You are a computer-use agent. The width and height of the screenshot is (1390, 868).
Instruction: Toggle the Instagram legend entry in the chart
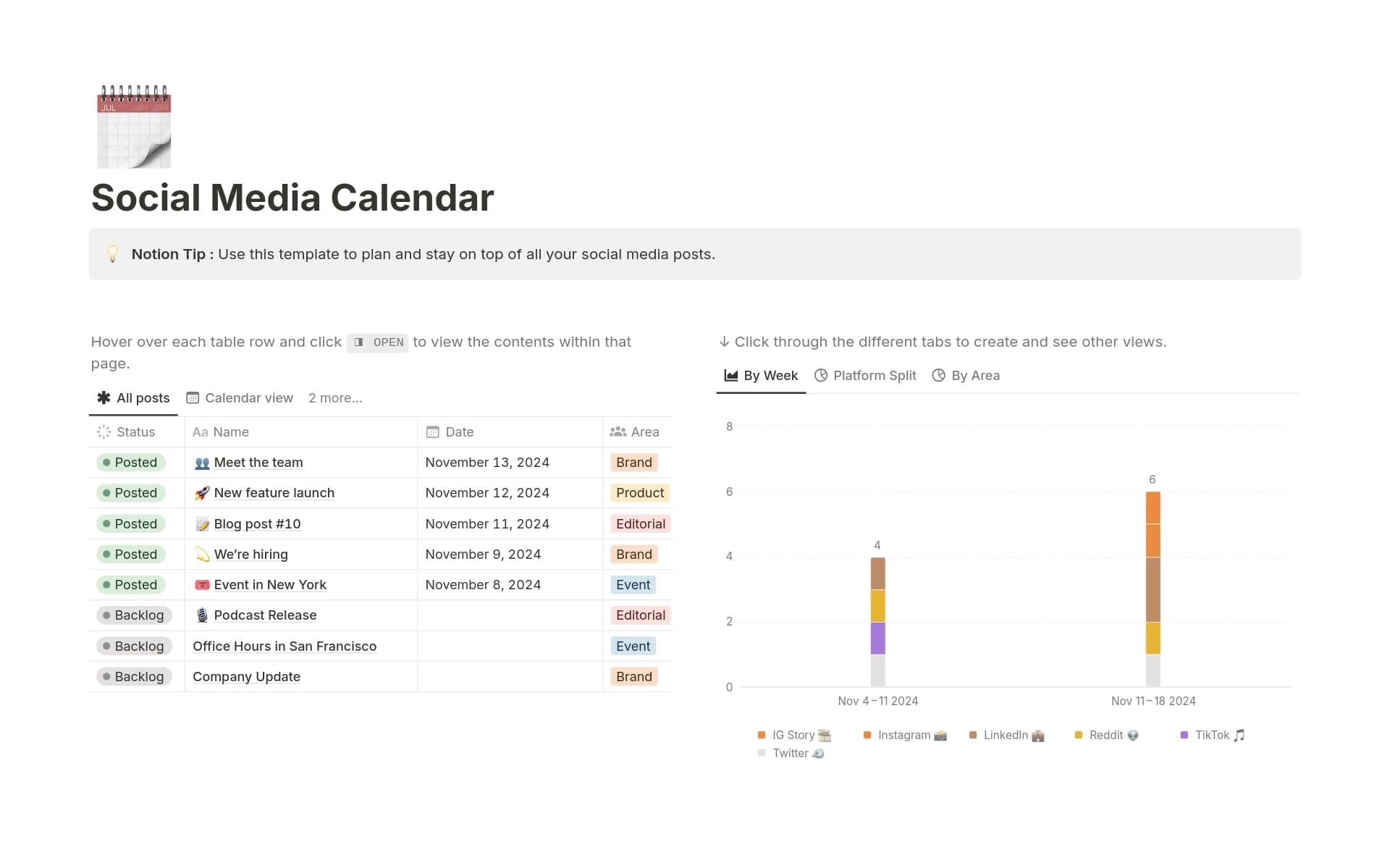(x=903, y=735)
